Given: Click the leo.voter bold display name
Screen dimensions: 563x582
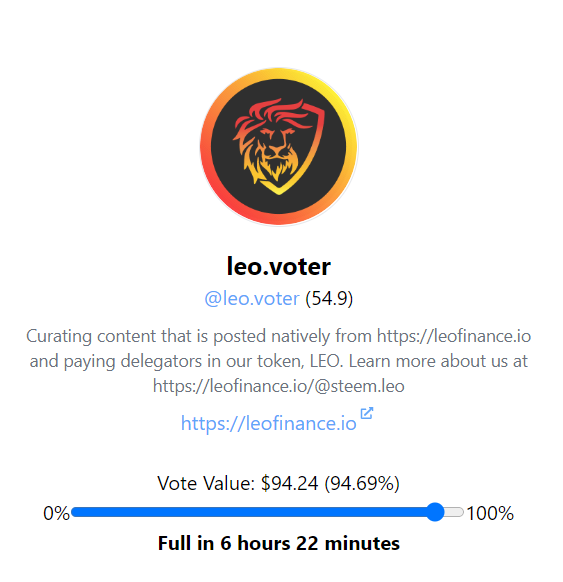Looking at the screenshot, I should pyautogui.click(x=279, y=266).
